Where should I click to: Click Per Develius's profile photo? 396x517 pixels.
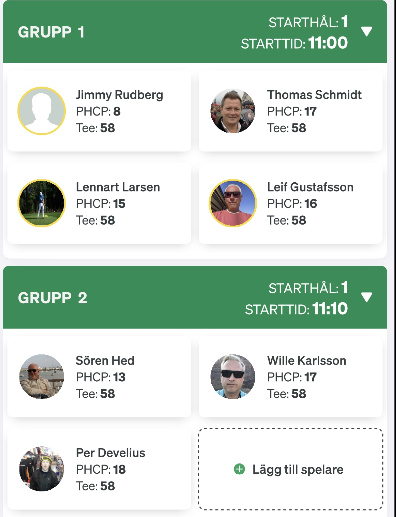[x=41, y=469]
